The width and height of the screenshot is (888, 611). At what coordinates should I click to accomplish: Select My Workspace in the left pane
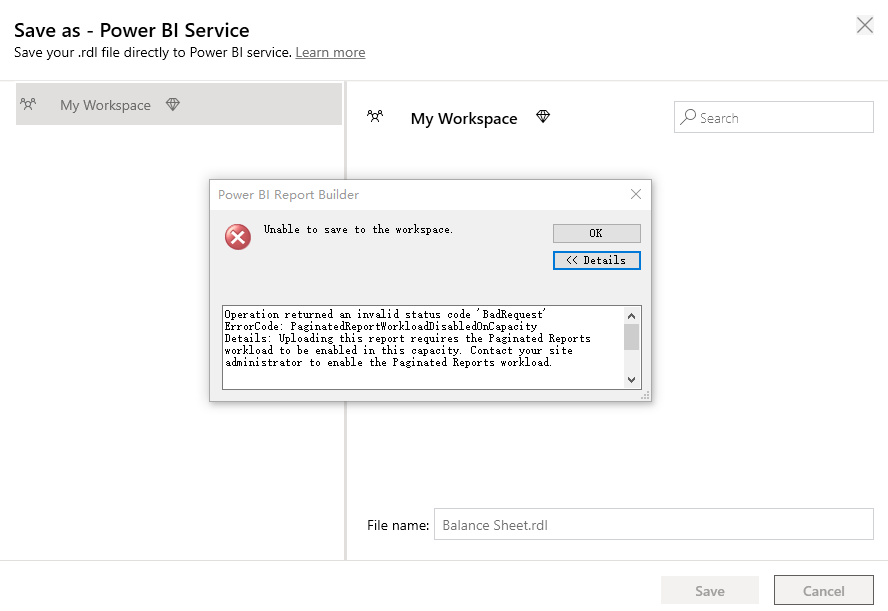pos(179,104)
